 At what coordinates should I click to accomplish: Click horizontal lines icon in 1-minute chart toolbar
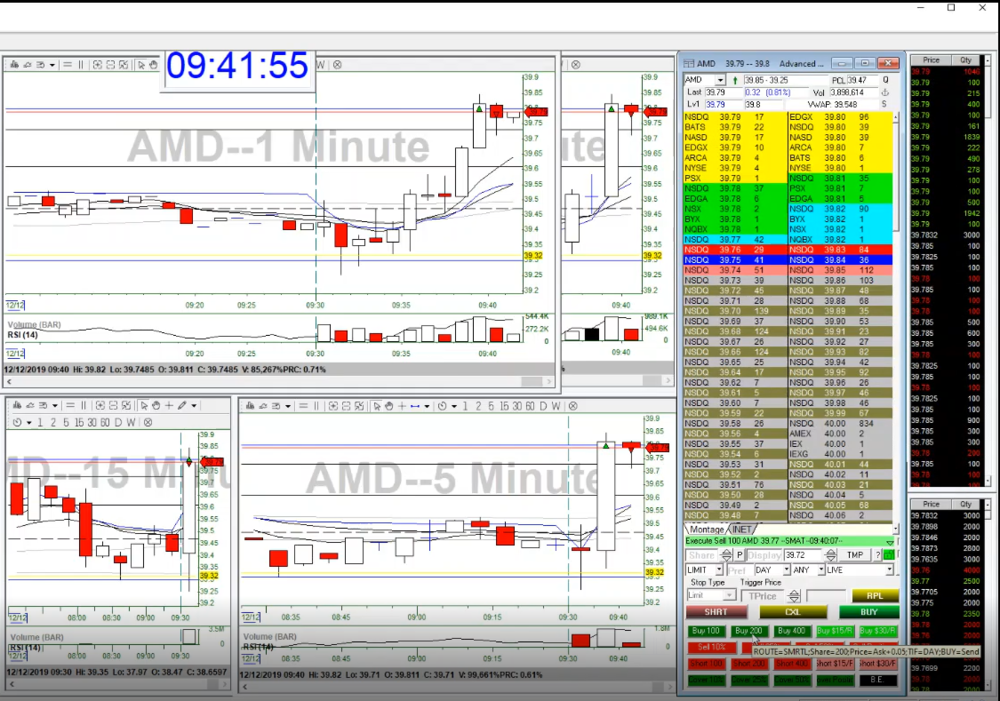pos(68,65)
